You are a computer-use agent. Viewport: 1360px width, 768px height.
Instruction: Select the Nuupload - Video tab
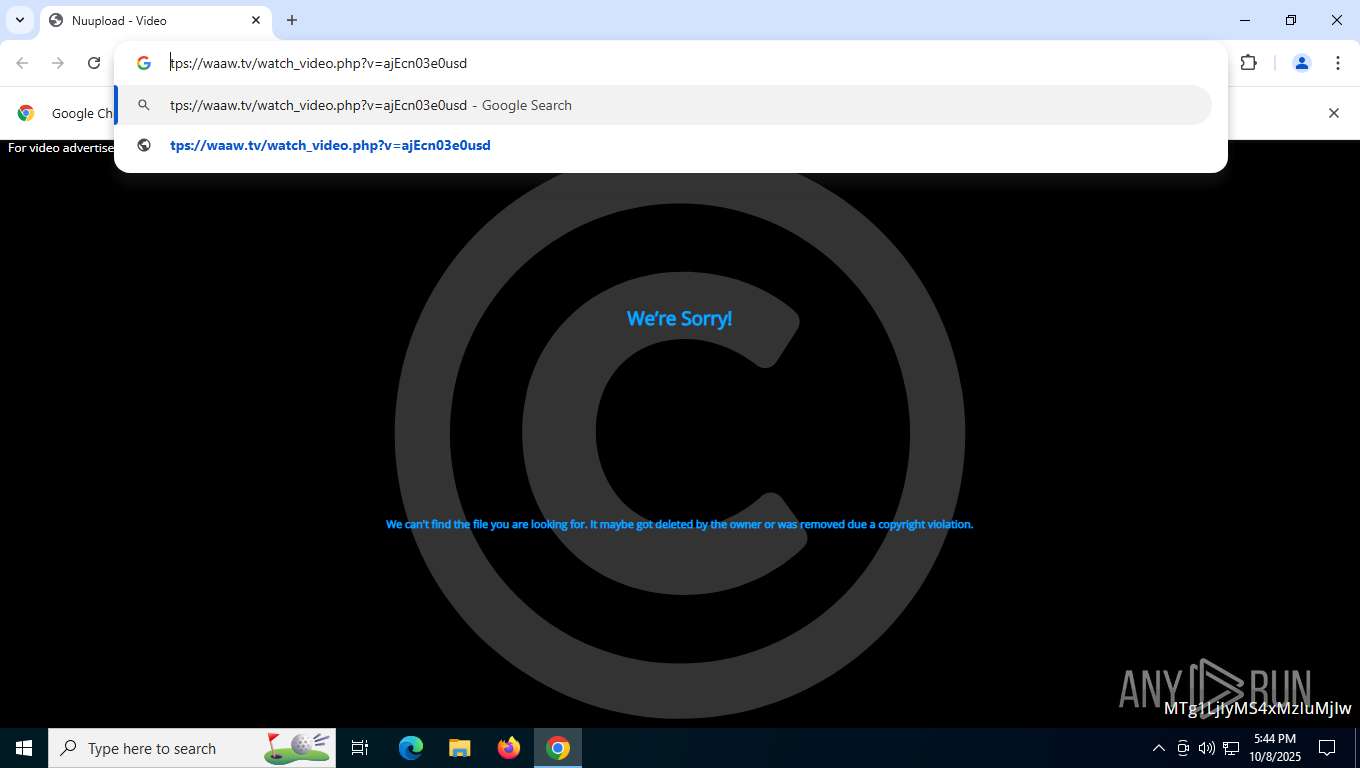coord(155,20)
